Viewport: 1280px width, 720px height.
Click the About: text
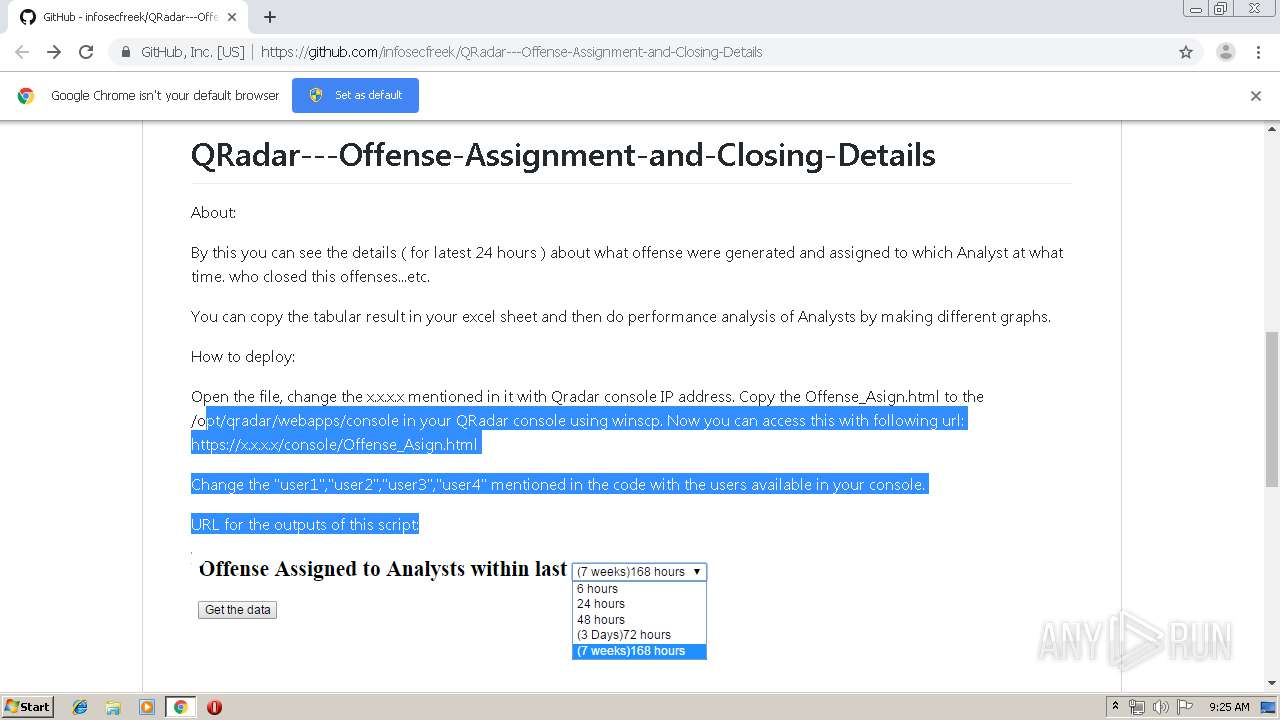tap(214, 213)
